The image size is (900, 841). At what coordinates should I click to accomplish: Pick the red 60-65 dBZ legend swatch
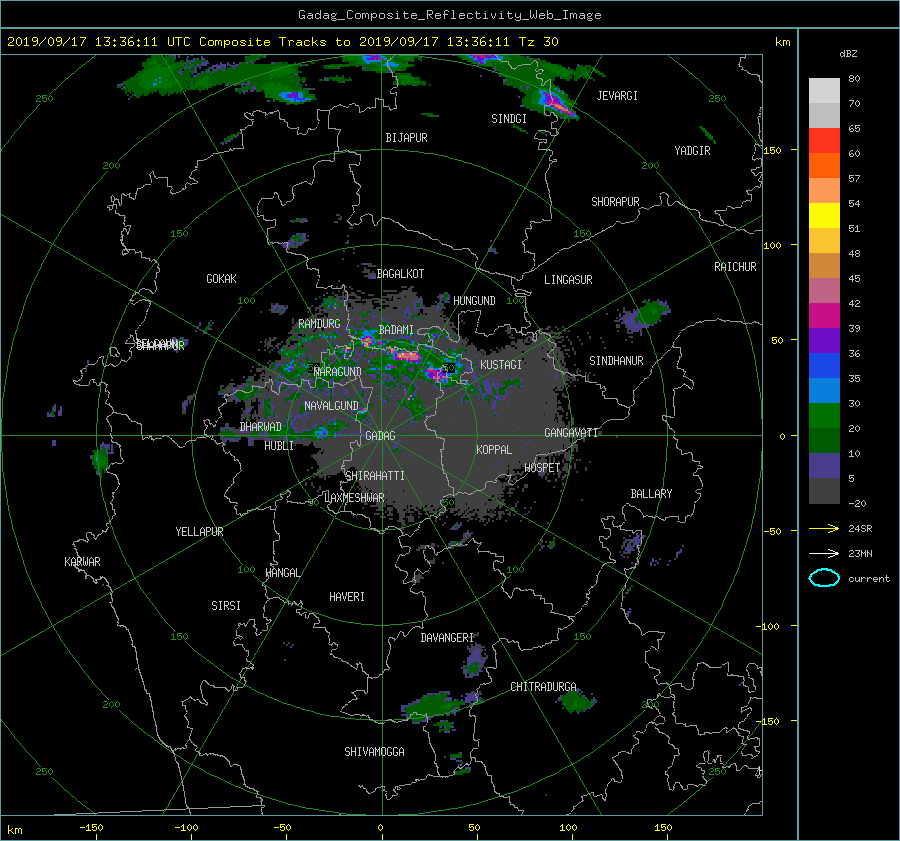point(824,141)
